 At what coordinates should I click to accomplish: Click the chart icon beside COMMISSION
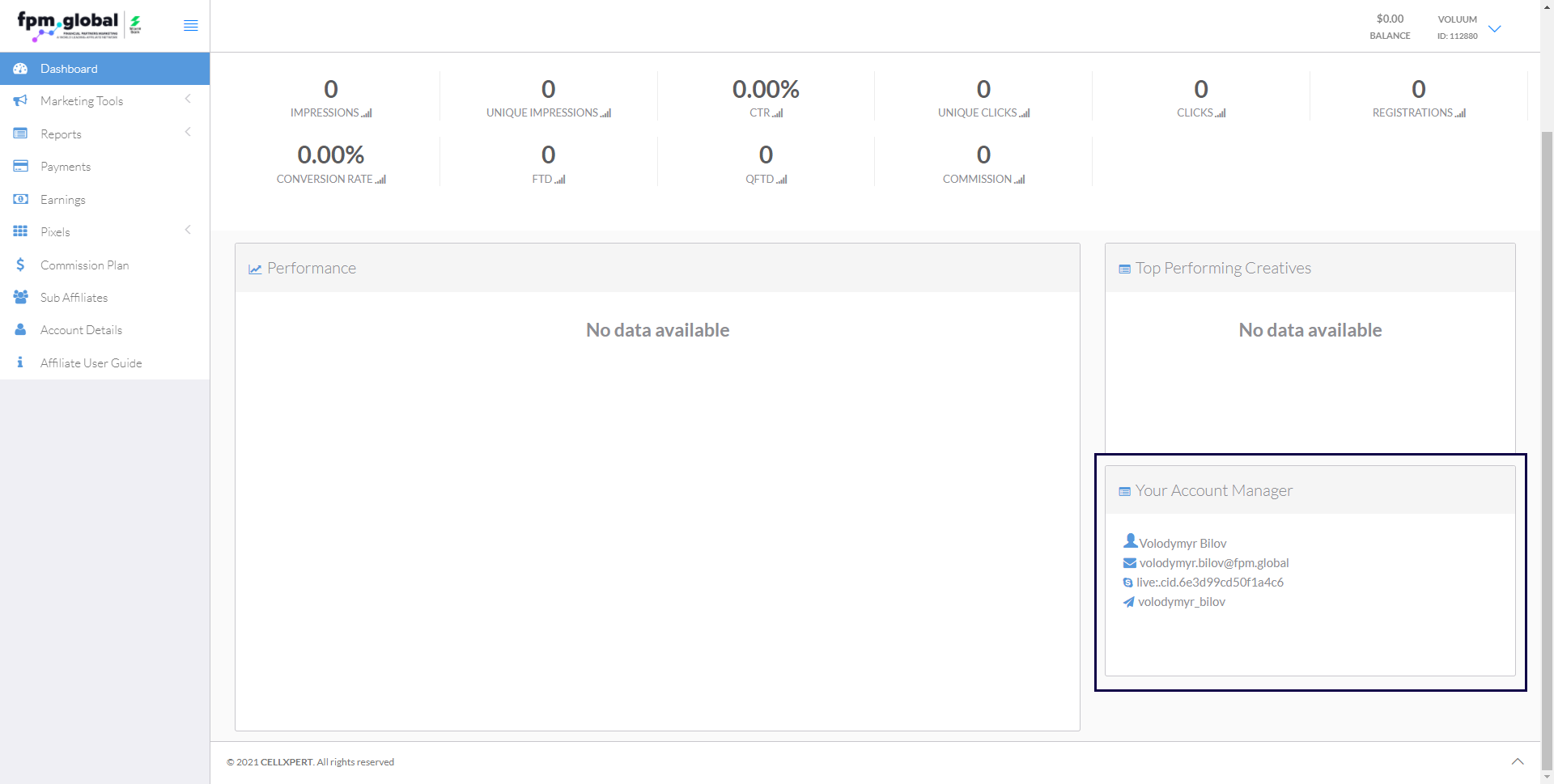click(1020, 180)
